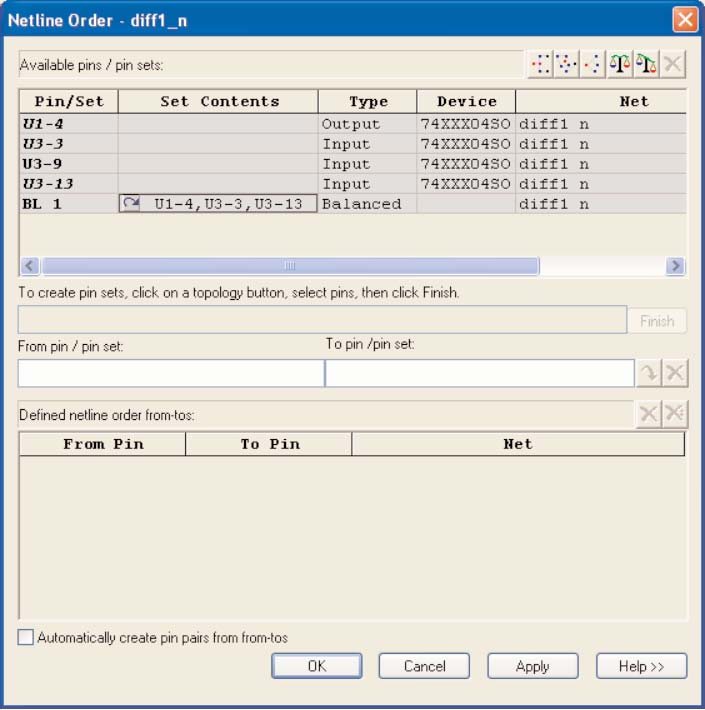Click the horizontal scrollbar thumb in pins table
This screenshot has height=710, width=705.
coord(290,266)
